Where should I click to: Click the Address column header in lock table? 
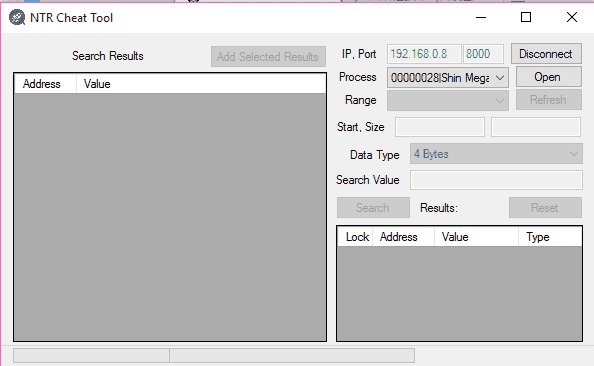403,237
